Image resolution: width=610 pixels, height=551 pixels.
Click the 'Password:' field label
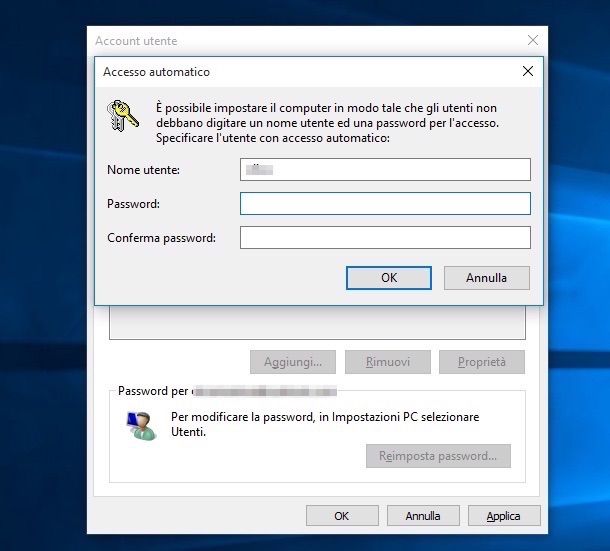pos(133,204)
